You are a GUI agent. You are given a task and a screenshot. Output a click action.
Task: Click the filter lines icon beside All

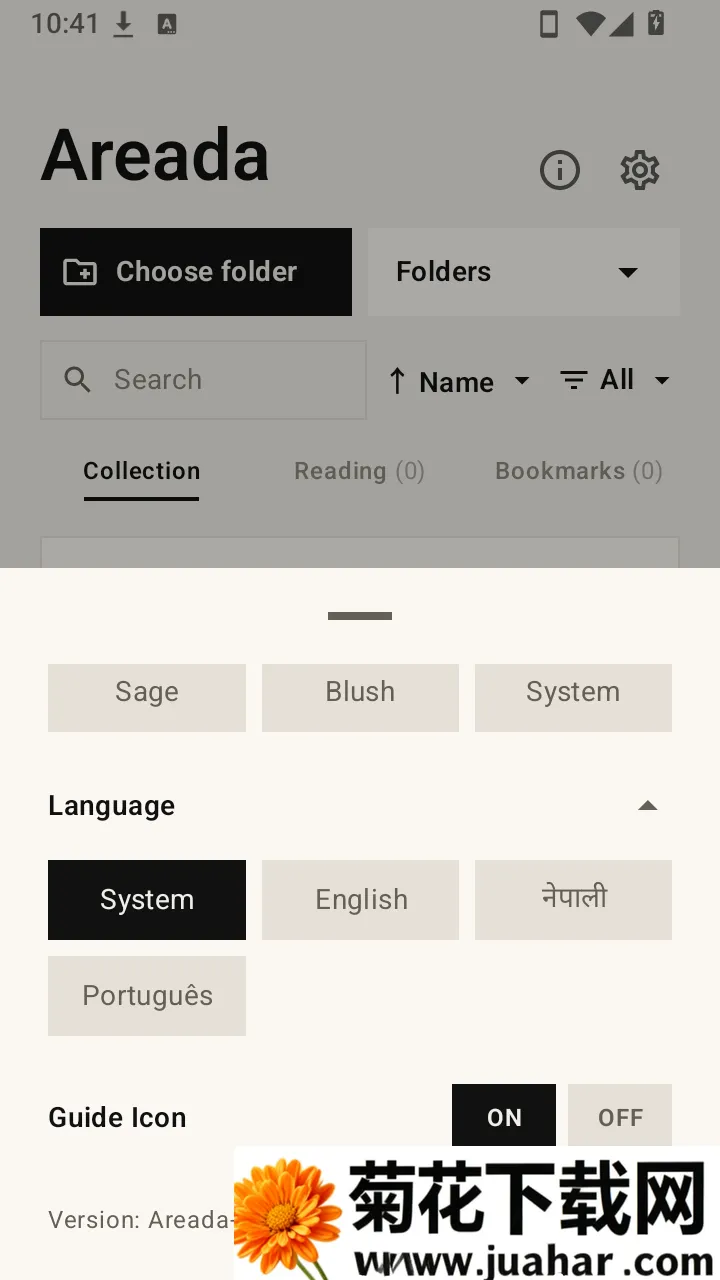click(x=573, y=380)
